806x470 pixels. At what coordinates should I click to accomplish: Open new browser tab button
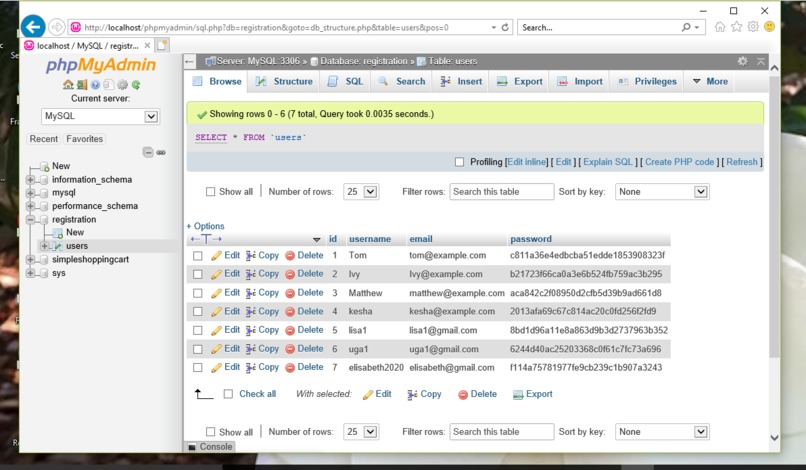(x=162, y=45)
